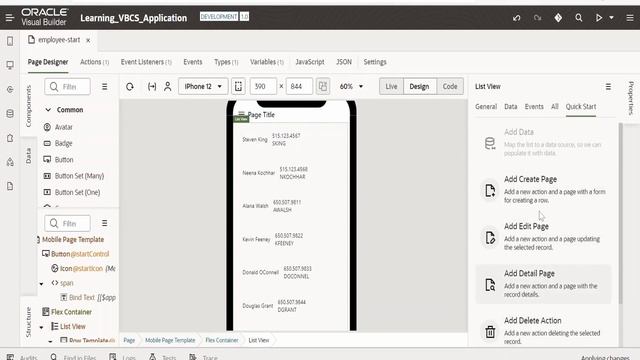
Task: Open the Variables tab
Action: (x=267, y=62)
